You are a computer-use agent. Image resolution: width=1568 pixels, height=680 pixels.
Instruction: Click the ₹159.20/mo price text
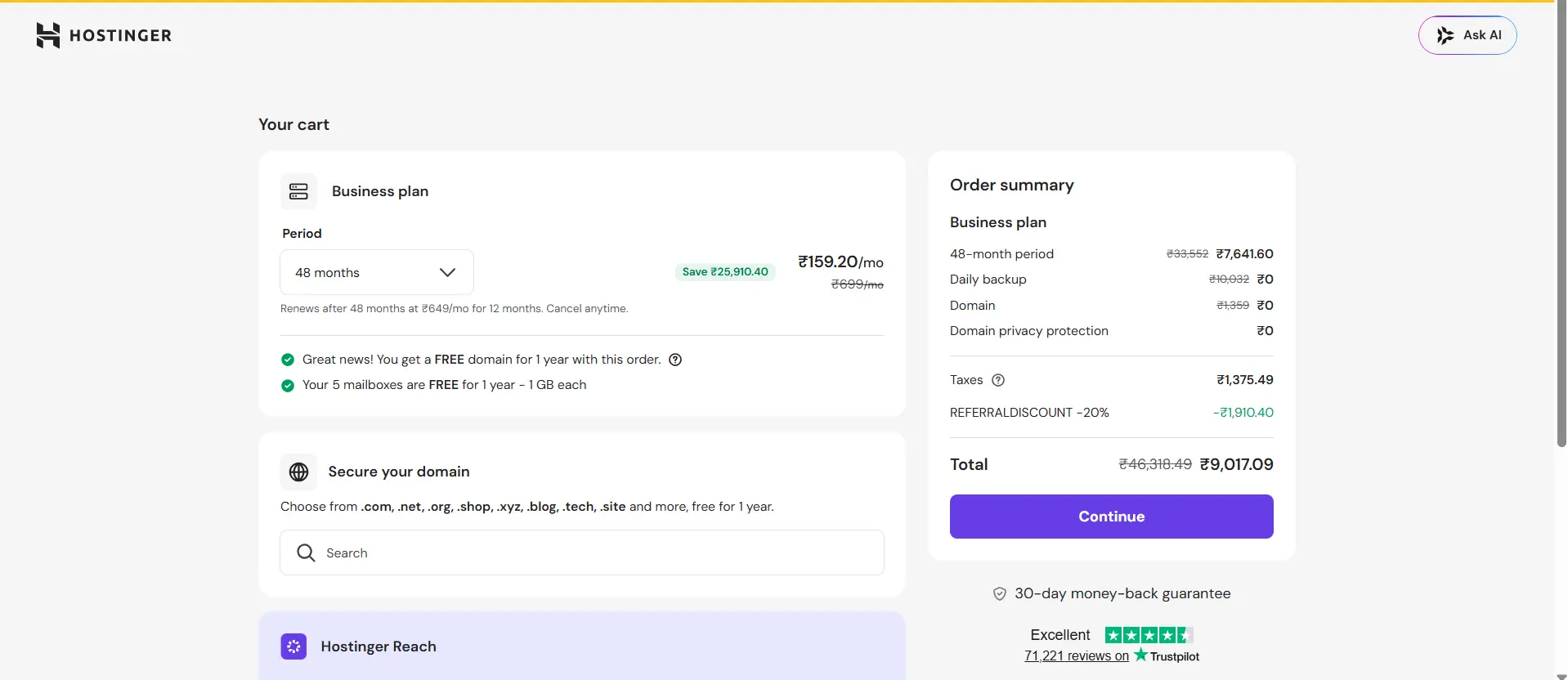[840, 262]
